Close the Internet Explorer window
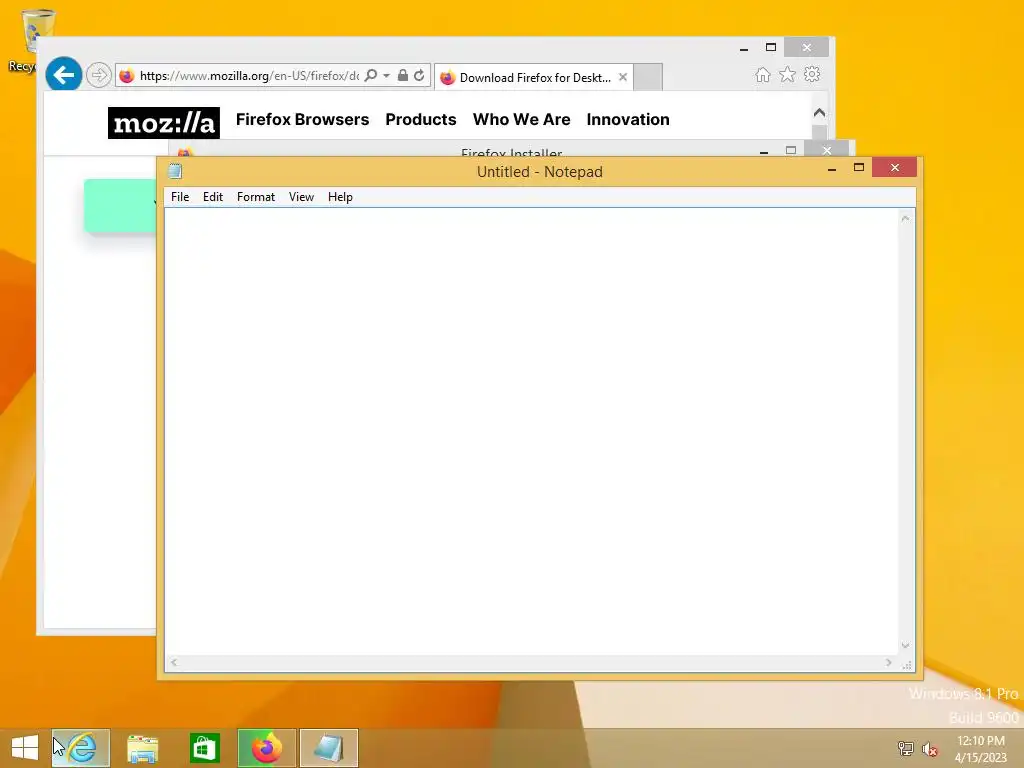The width and height of the screenshot is (1024, 768). (x=807, y=48)
